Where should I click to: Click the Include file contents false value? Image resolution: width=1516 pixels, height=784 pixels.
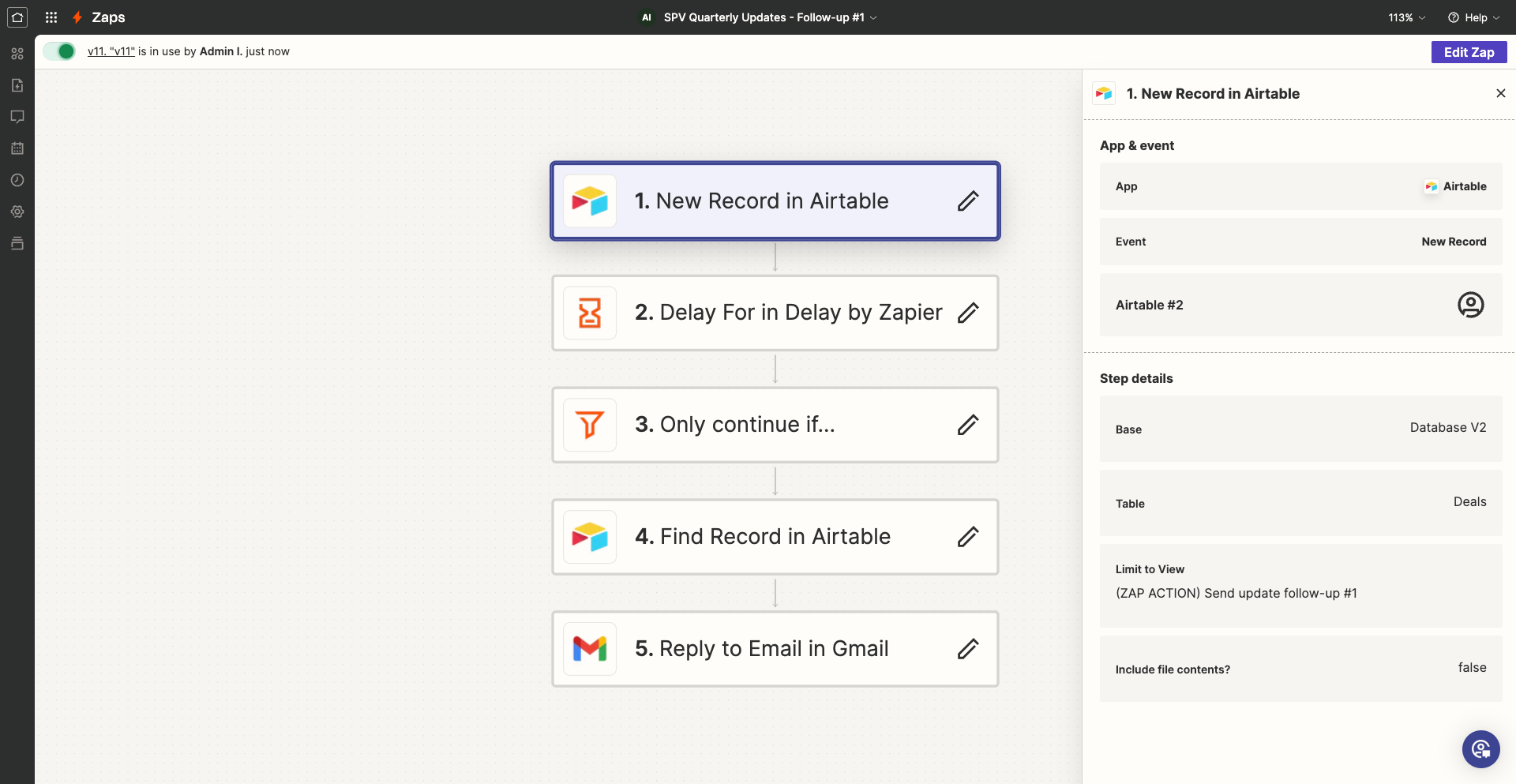coord(1472,667)
